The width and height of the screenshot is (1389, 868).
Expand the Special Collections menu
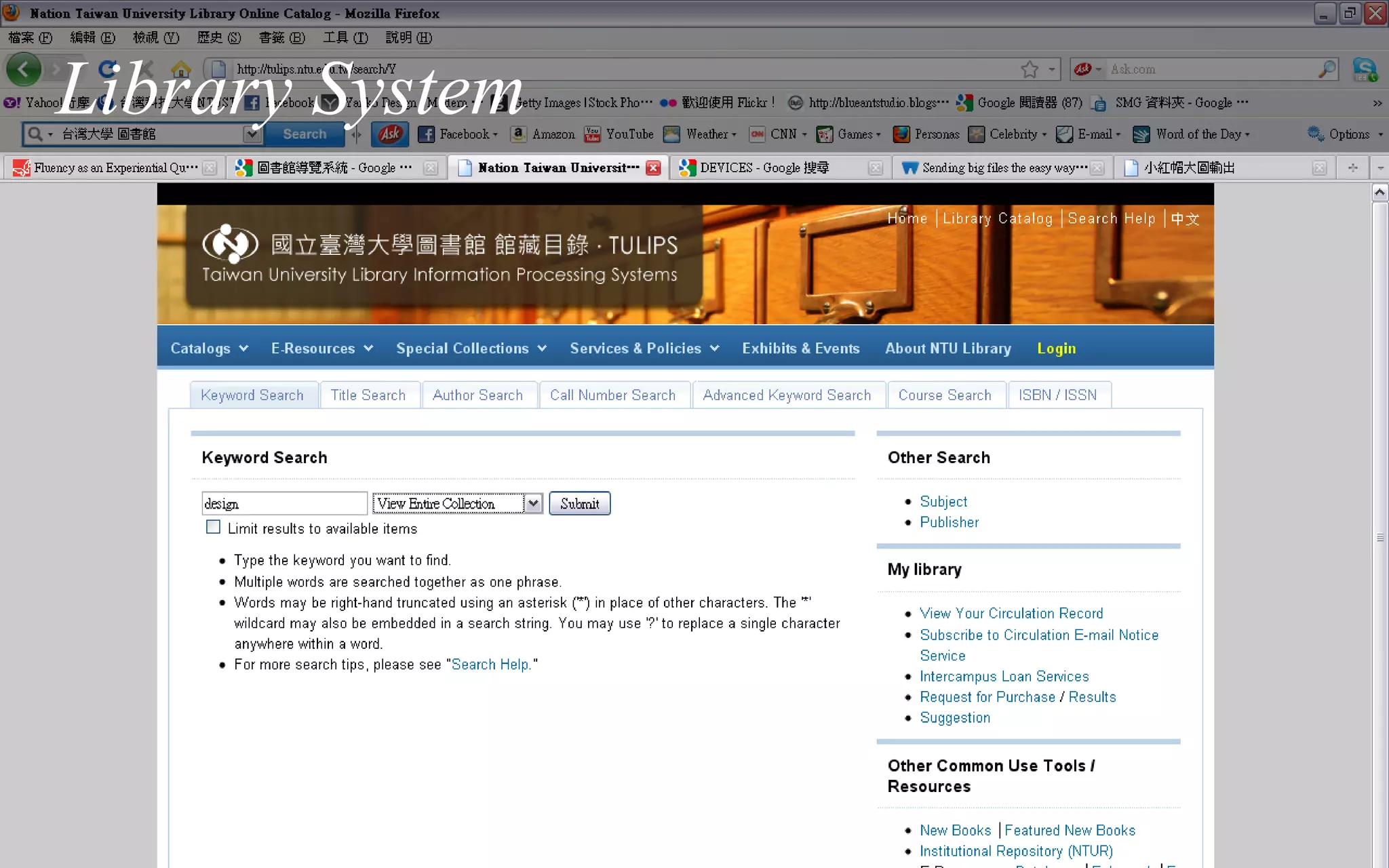tap(471, 349)
